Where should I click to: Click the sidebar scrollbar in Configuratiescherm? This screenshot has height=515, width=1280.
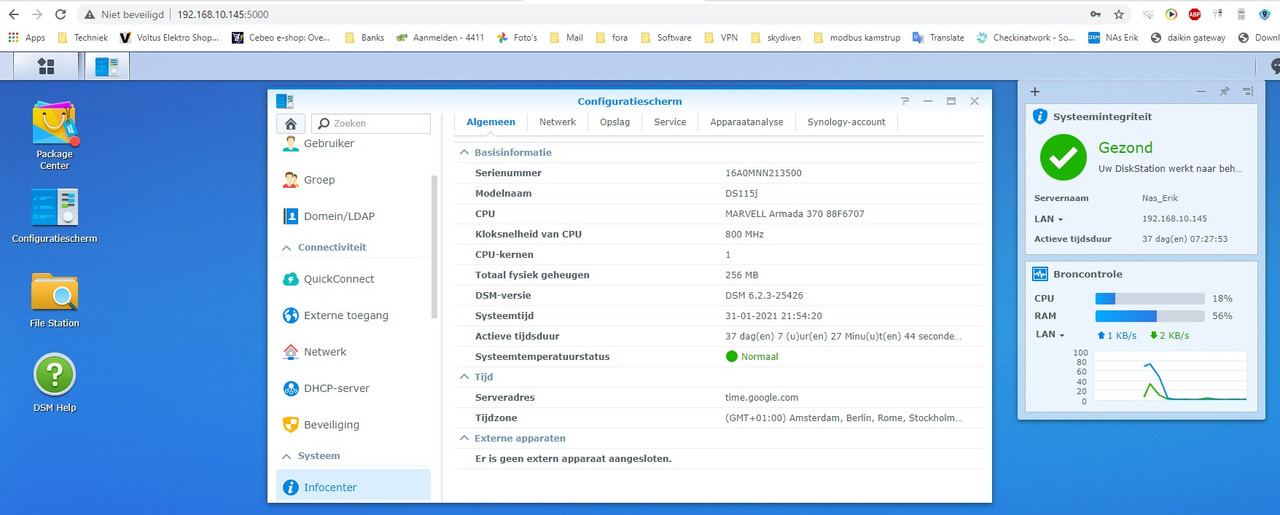[x=435, y=246]
